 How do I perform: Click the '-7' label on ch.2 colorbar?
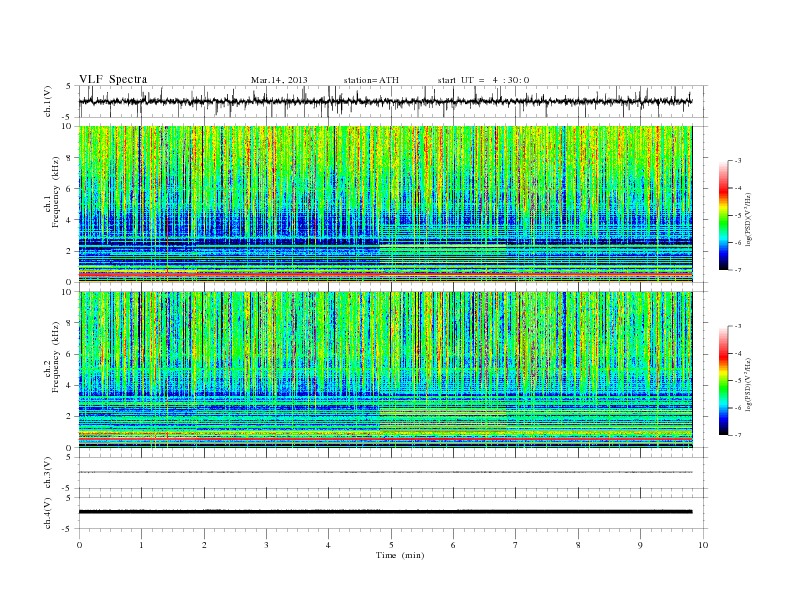(738, 435)
